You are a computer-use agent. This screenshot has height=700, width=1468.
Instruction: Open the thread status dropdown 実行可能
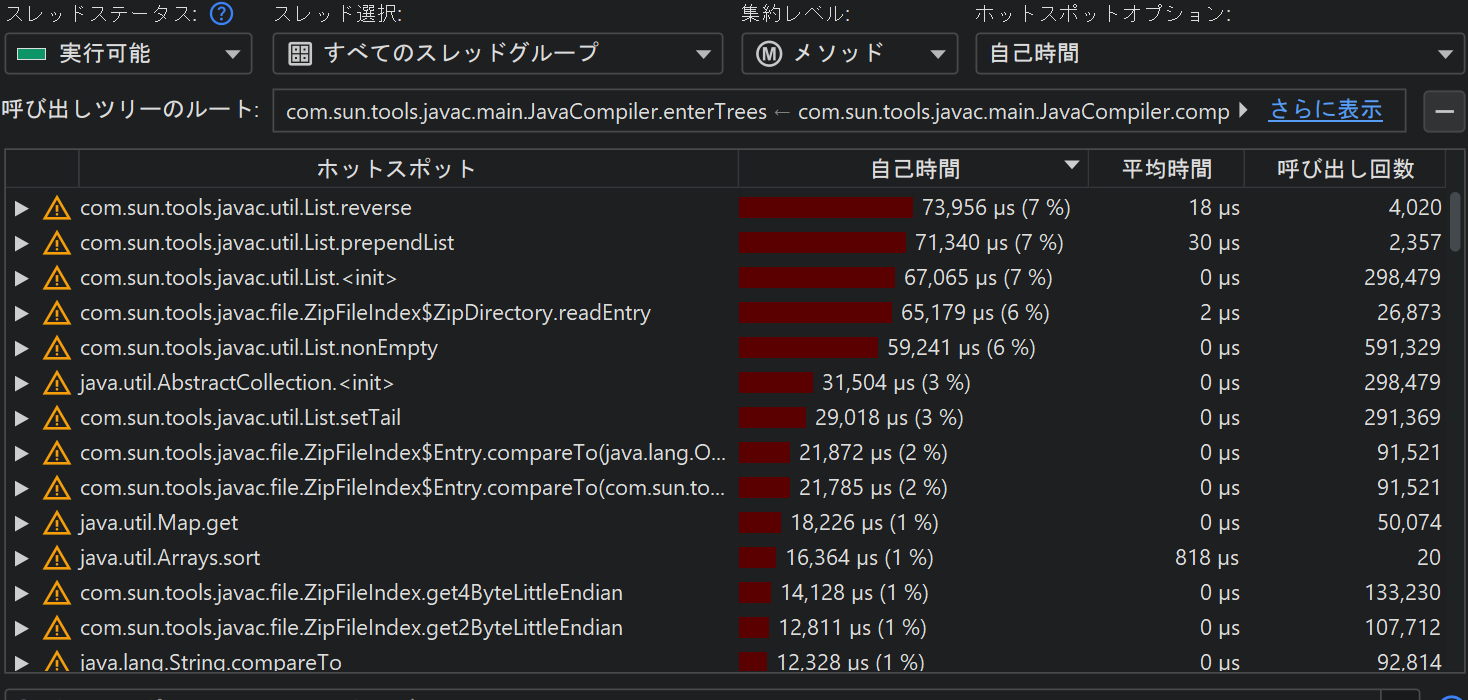(128, 54)
